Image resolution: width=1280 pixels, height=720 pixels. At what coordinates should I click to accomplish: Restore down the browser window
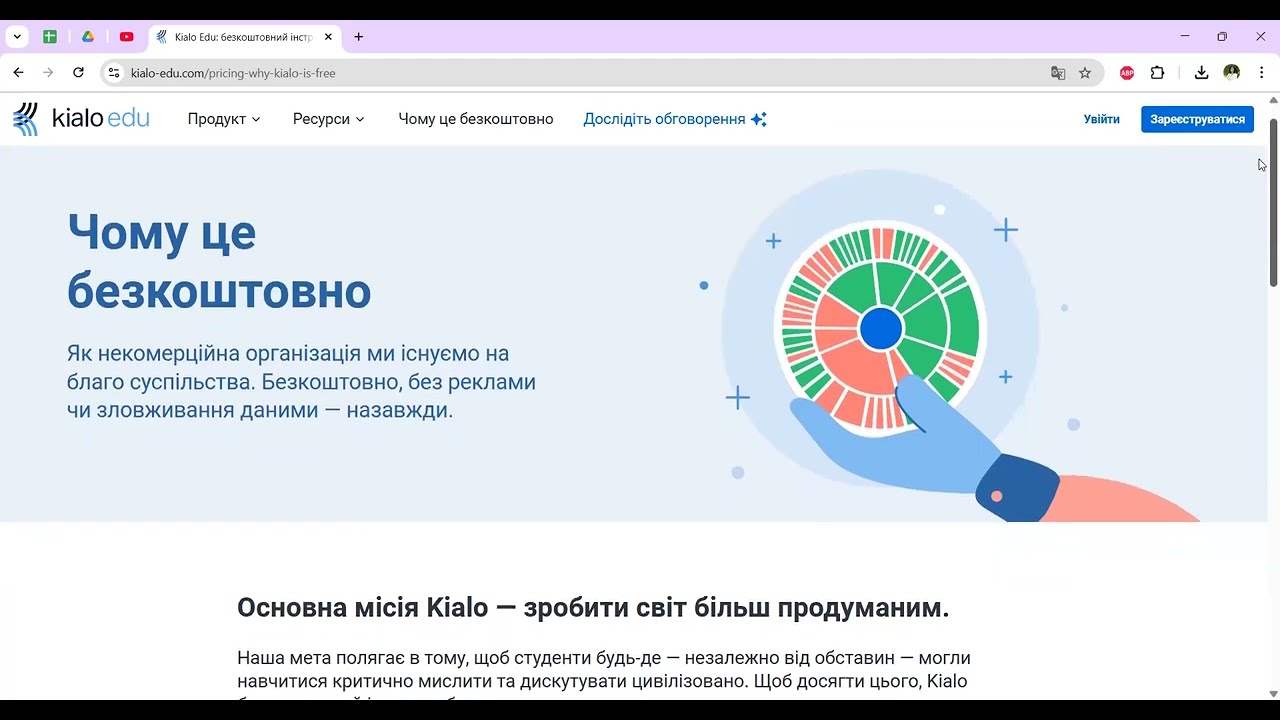pos(1222,37)
